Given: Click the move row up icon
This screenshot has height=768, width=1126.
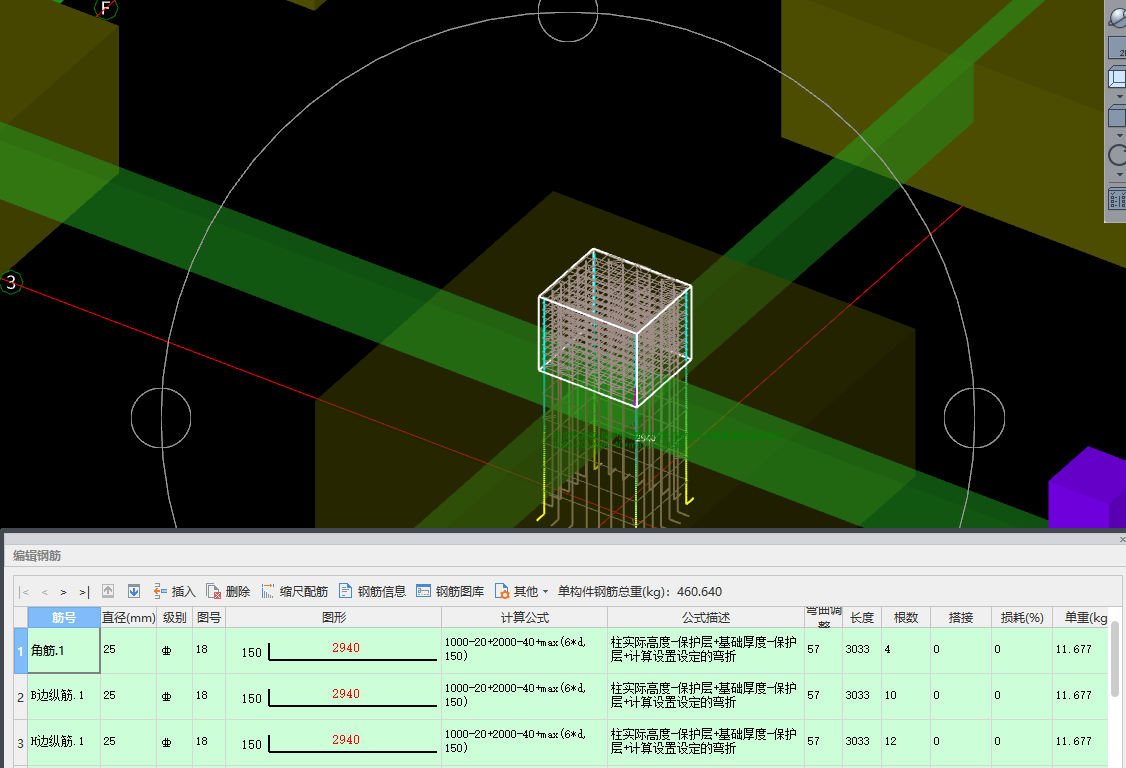Looking at the screenshot, I should pyautogui.click(x=108, y=591).
